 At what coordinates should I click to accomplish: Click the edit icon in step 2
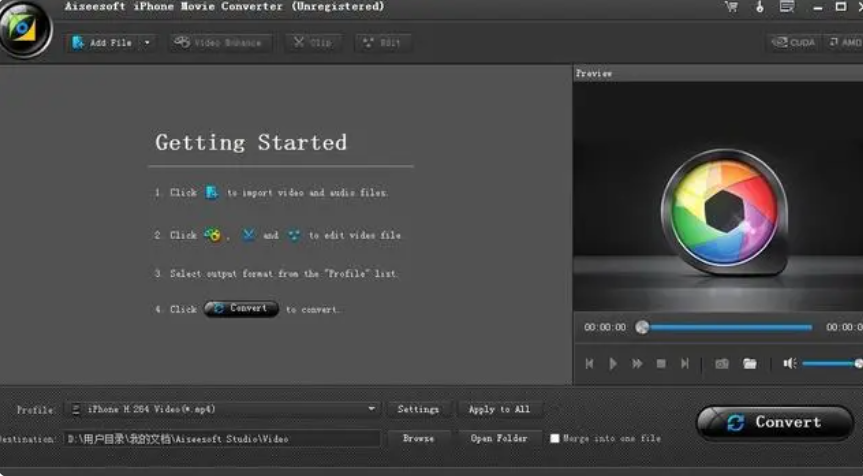tap(294, 235)
